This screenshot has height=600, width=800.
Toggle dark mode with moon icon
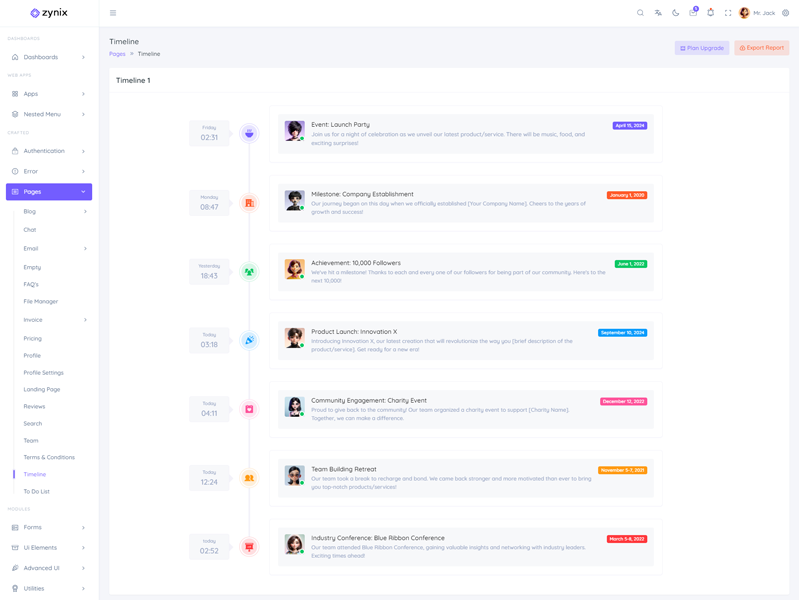tap(676, 13)
